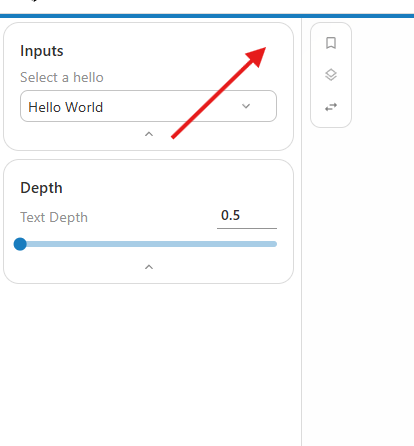Open the layers icon in side toolbar
The height and width of the screenshot is (446, 414).
[331, 75]
